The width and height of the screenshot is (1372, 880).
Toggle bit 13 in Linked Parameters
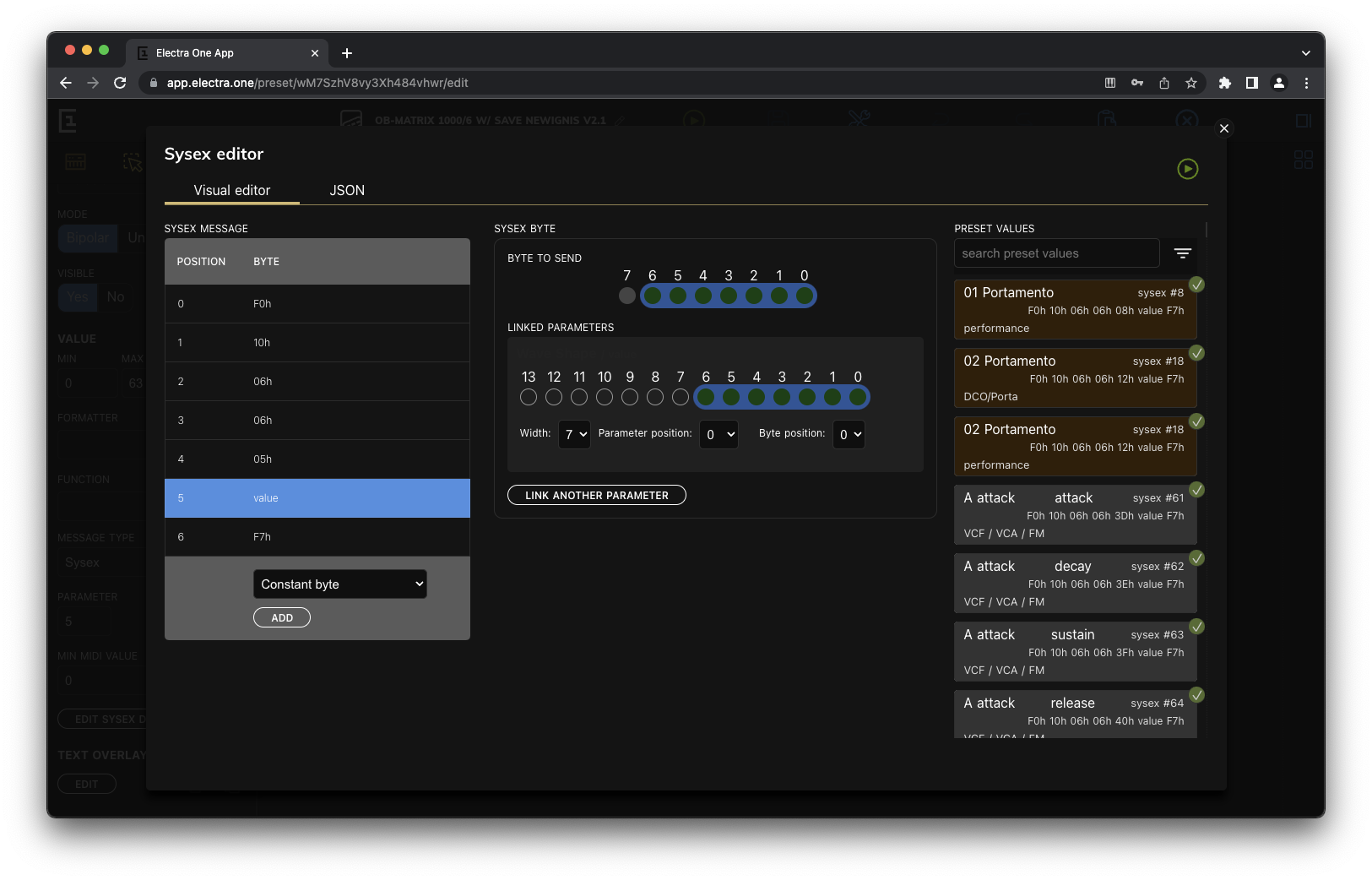click(529, 397)
